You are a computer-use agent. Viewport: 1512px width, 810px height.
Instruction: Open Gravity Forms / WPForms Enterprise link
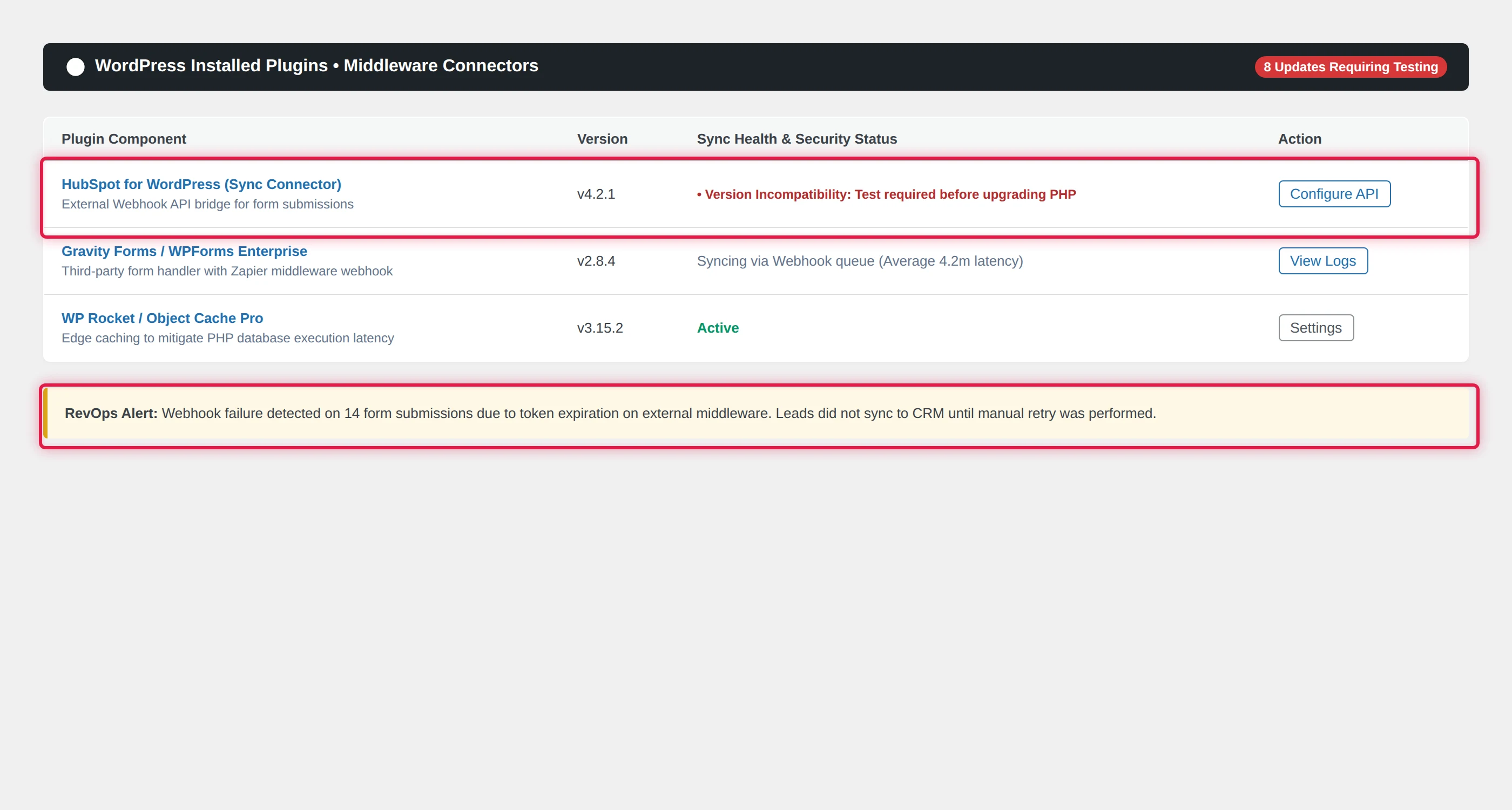[184, 251]
